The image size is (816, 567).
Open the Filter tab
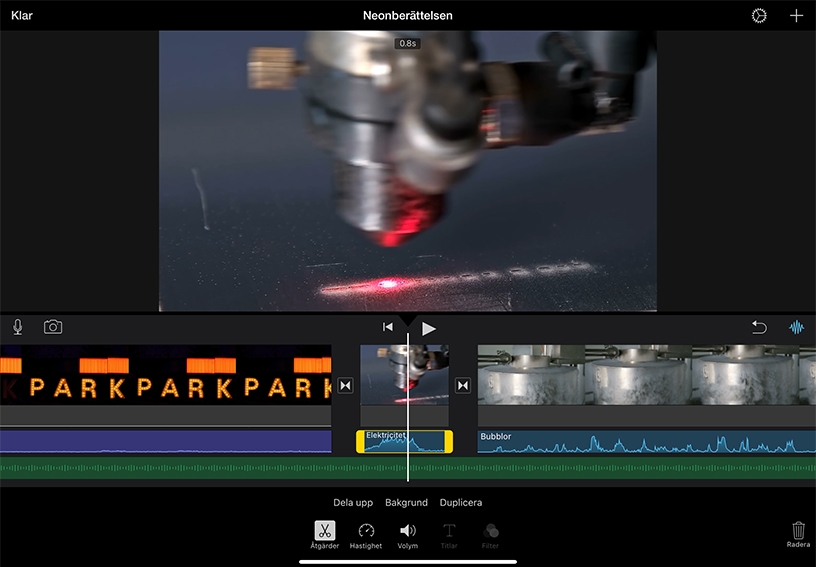click(x=490, y=535)
